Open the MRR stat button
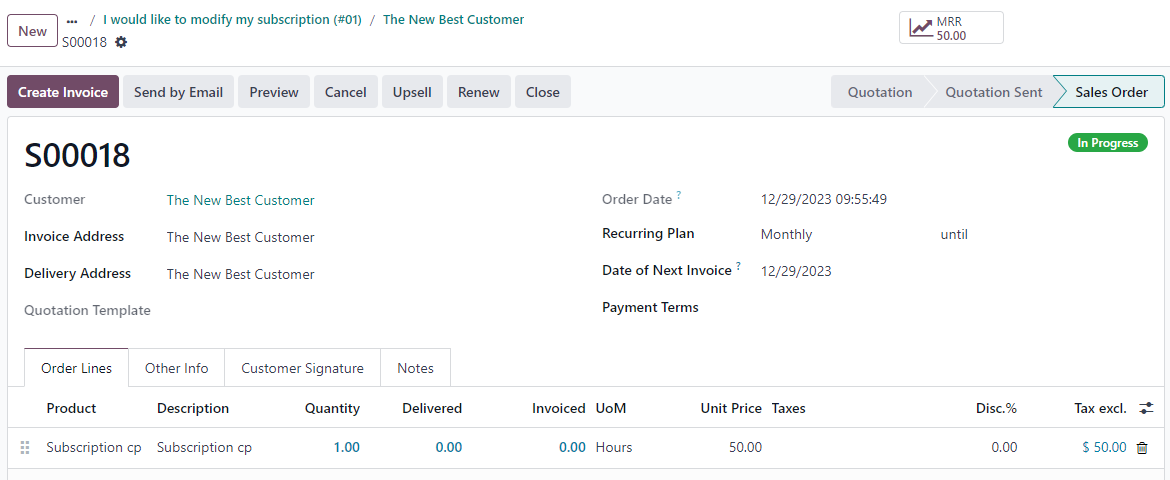 click(951, 28)
